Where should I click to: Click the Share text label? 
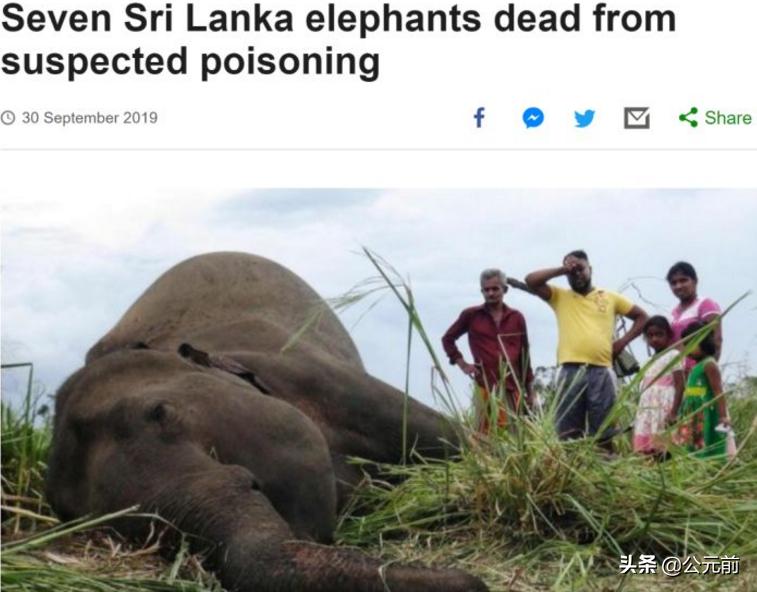728,118
